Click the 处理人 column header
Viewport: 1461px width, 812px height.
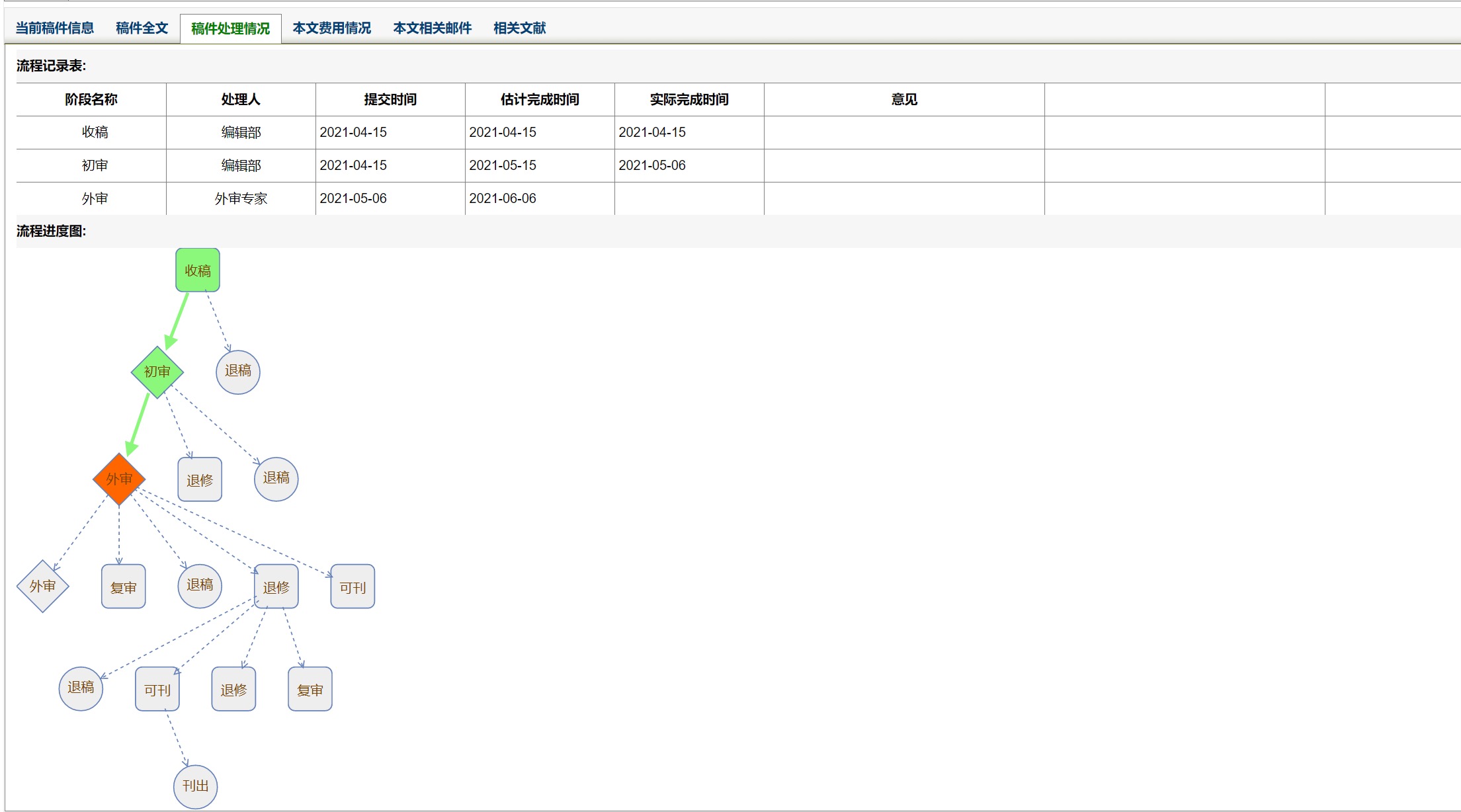(x=241, y=99)
